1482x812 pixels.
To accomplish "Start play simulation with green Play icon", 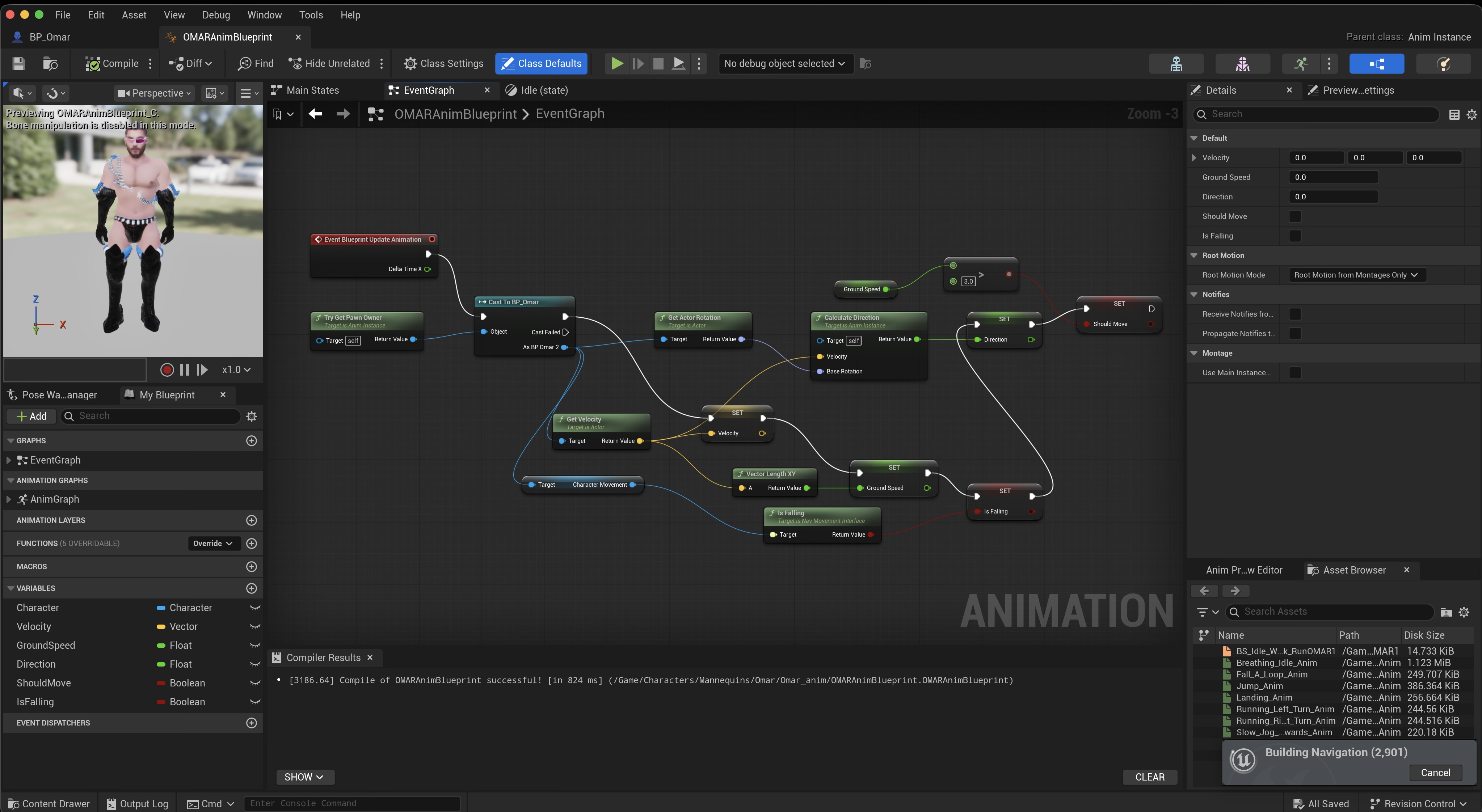I will click(617, 63).
